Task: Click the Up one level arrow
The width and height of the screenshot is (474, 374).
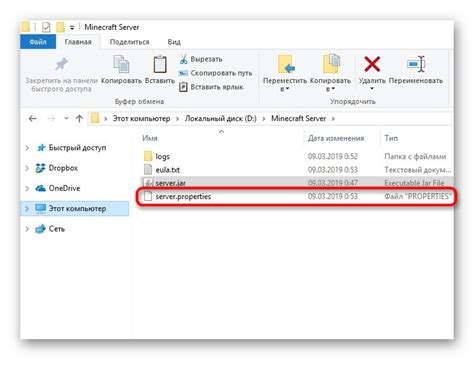Action: (79, 118)
